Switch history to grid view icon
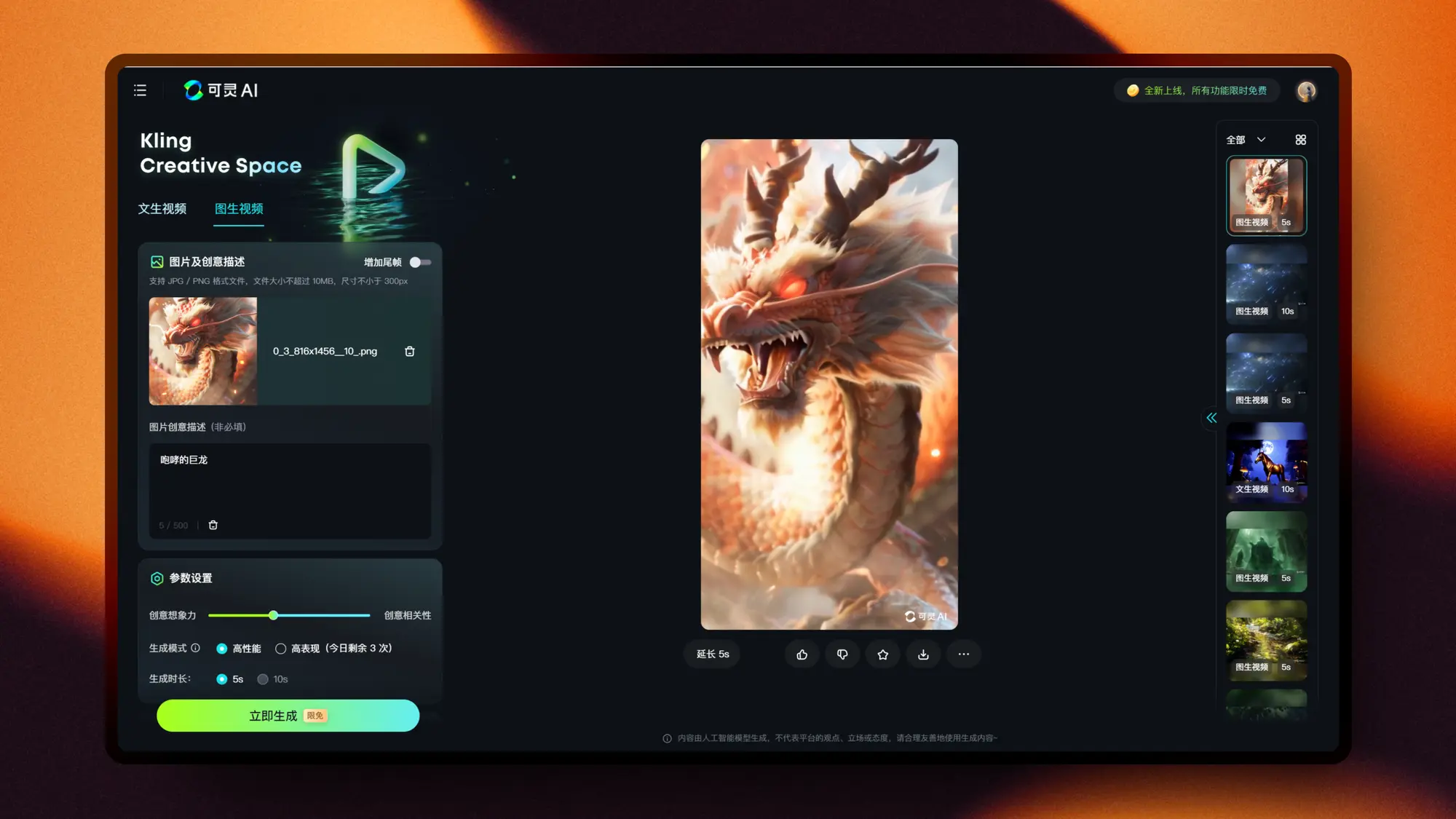 [1301, 140]
